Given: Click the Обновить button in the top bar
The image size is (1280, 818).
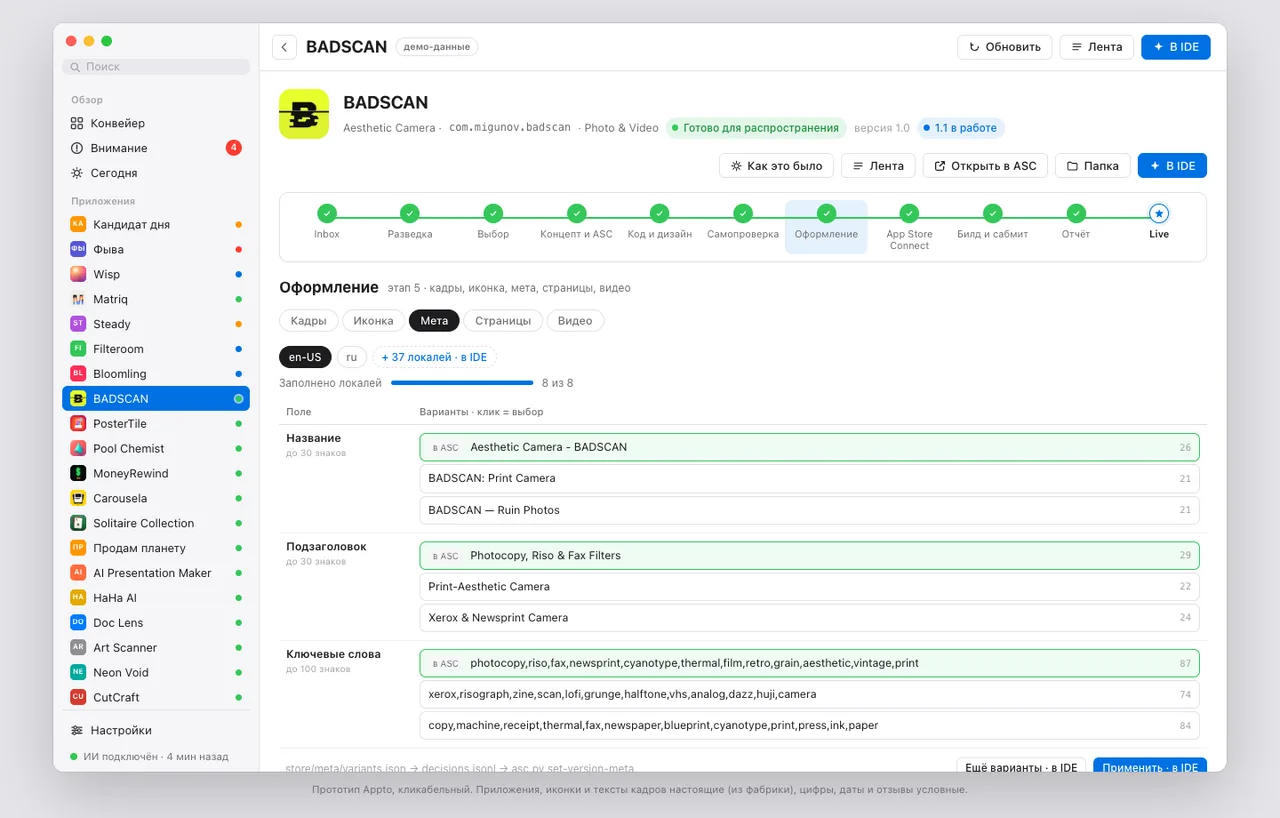Looking at the screenshot, I should pyautogui.click(x=1005, y=47).
